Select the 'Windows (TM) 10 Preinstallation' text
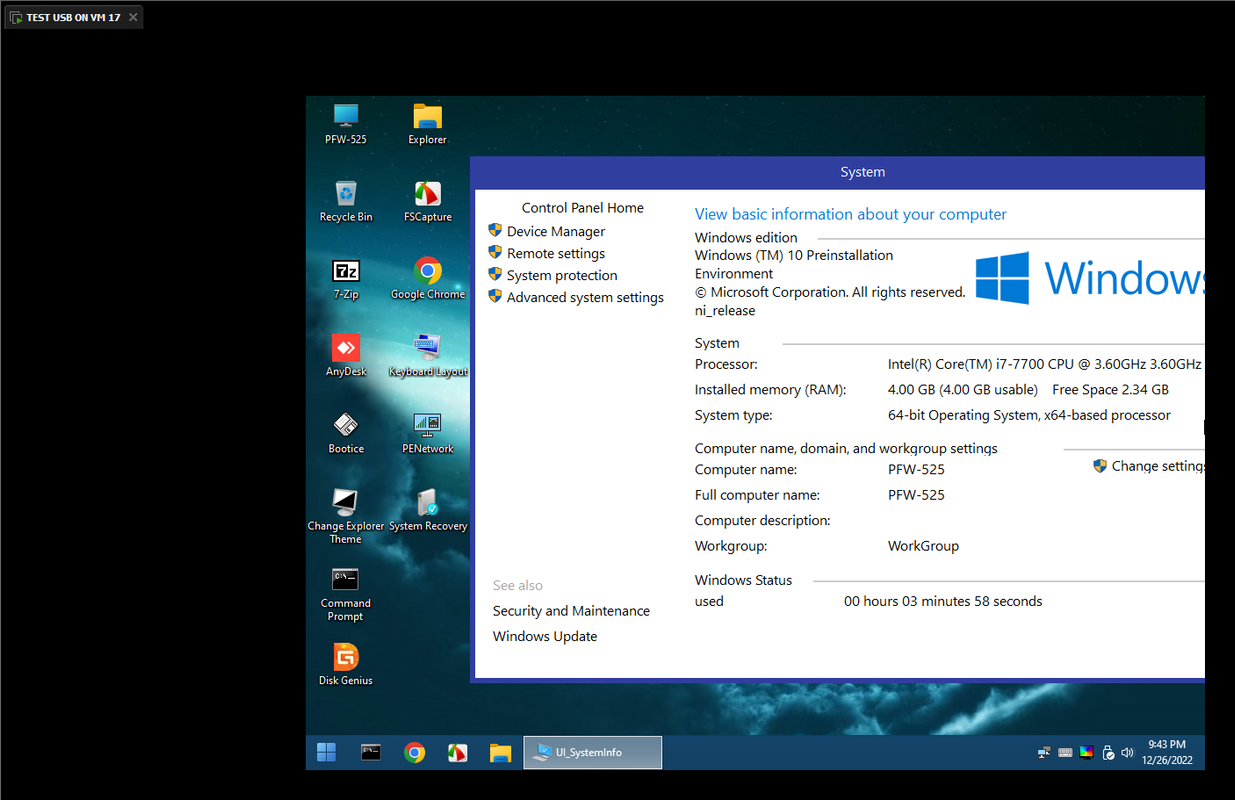 pyautogui.click(x=794, y=255)
